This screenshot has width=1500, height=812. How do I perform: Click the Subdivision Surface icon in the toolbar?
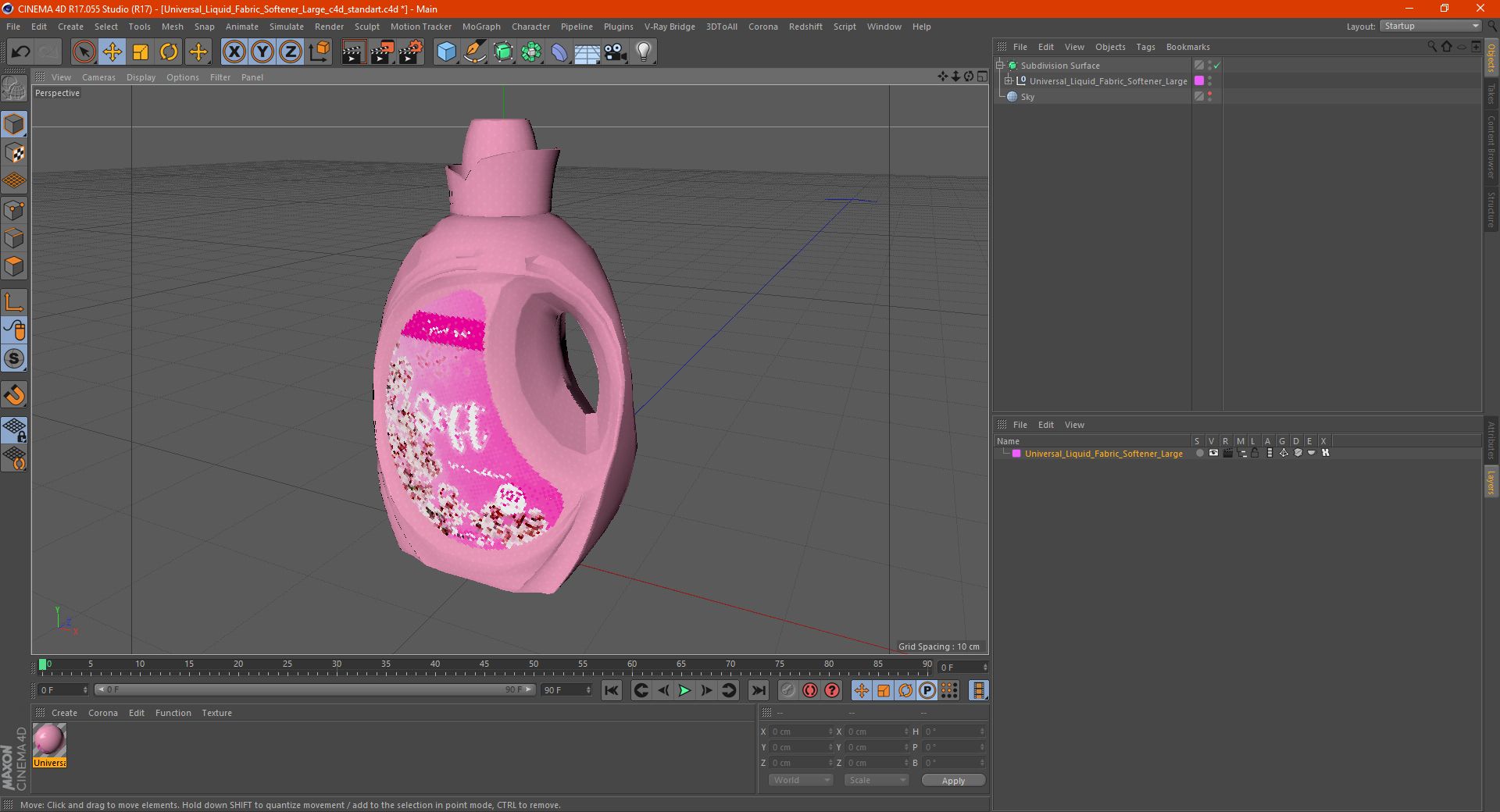[x=503, y=52]
